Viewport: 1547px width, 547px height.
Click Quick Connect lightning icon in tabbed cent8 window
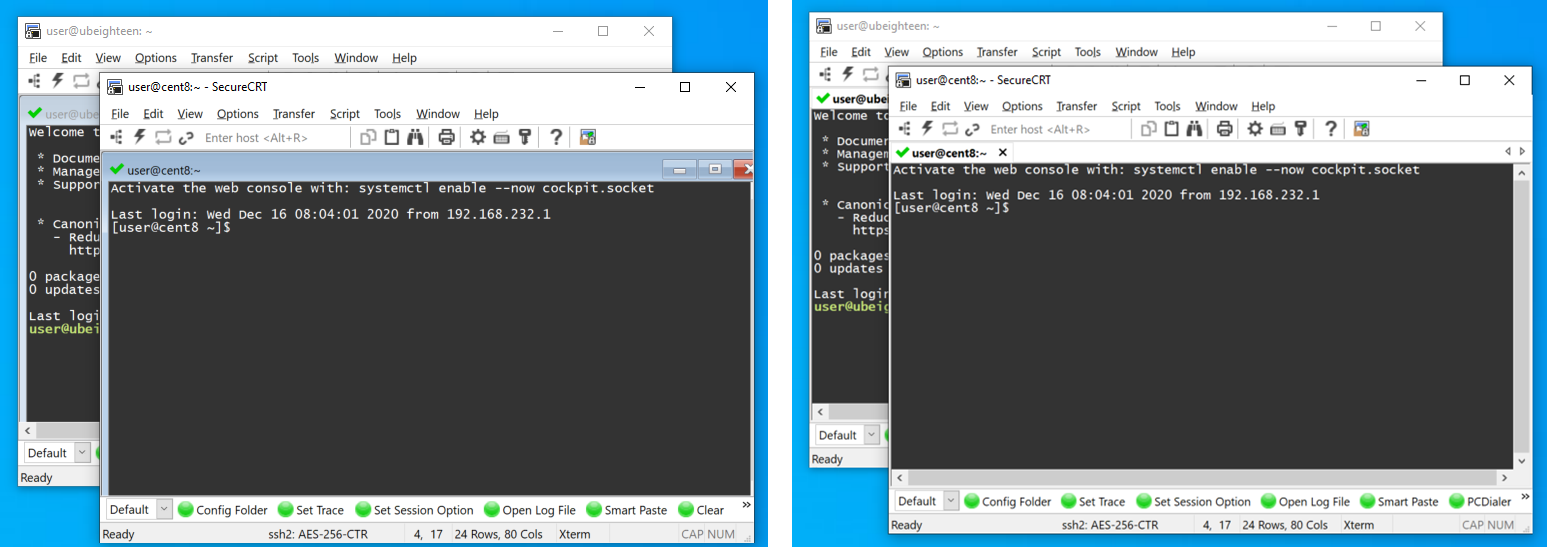(927, 129)
